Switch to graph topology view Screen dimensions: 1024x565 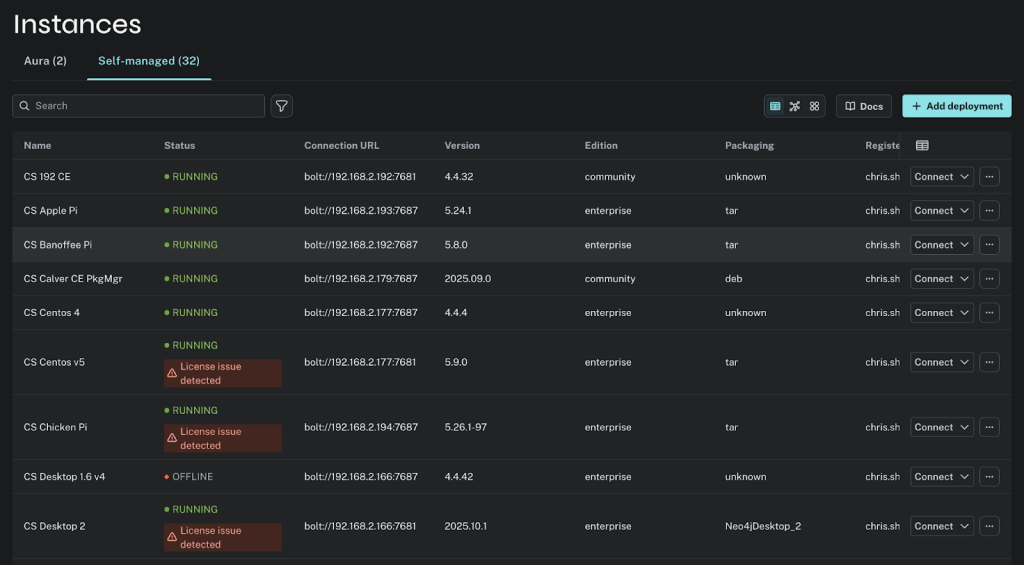pyautogui.click(x=795, y=106)
